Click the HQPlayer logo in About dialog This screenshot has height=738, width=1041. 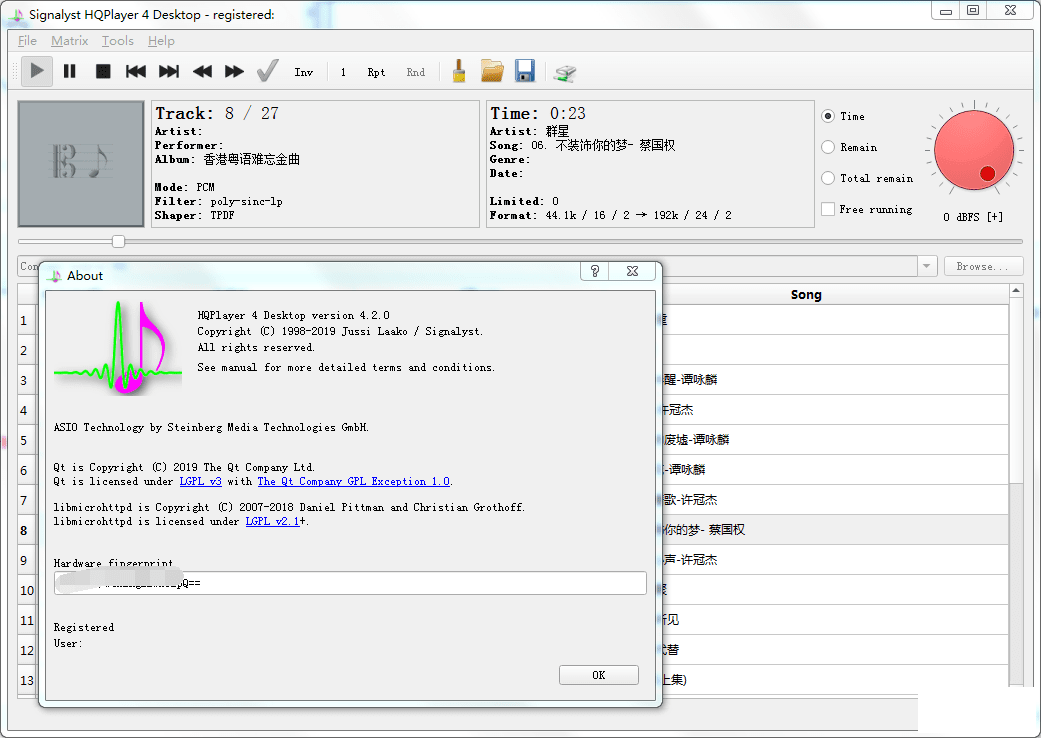pyautogui.click(x=118, y=348)
